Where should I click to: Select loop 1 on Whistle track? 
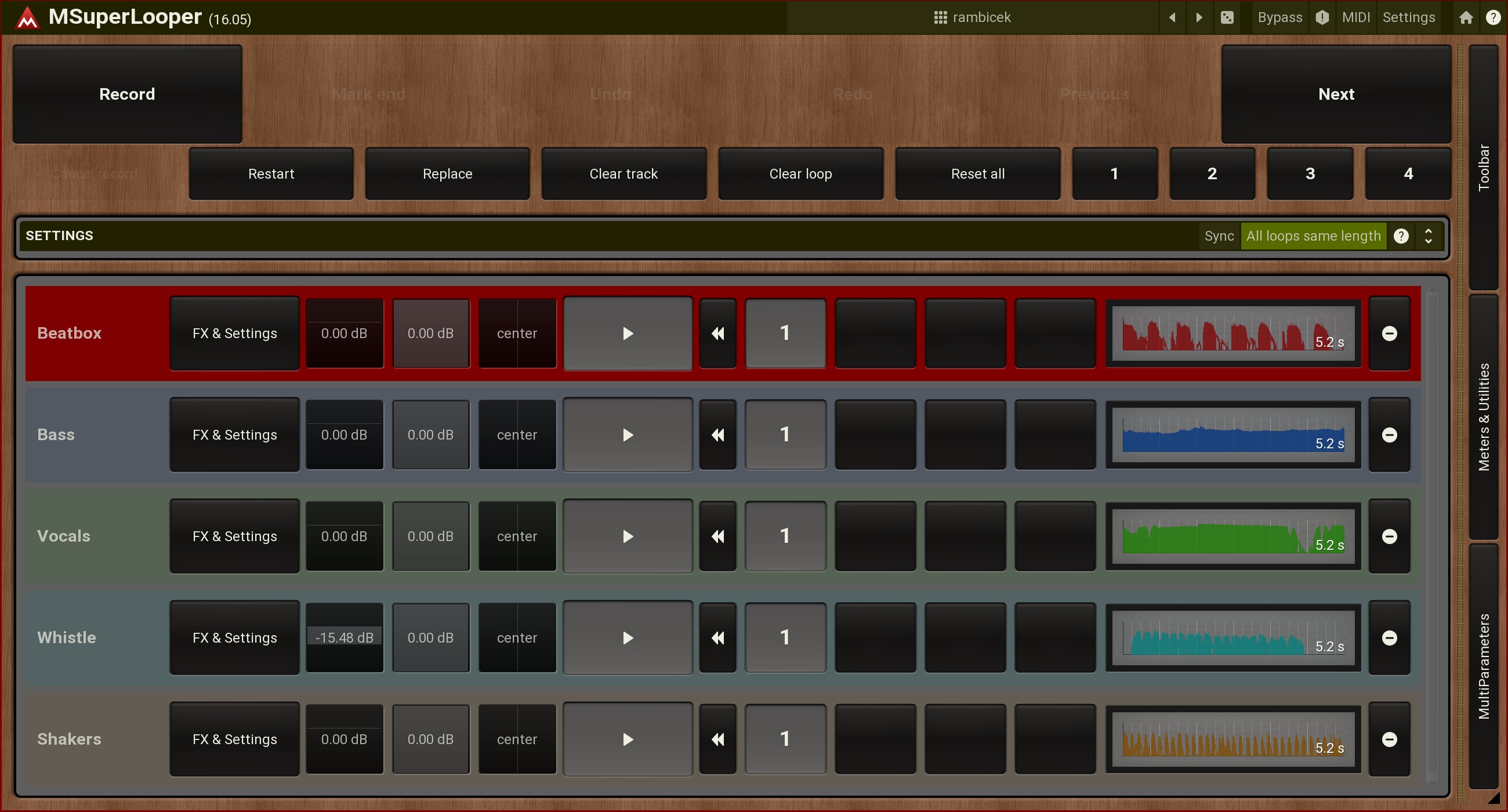[785, 637]
